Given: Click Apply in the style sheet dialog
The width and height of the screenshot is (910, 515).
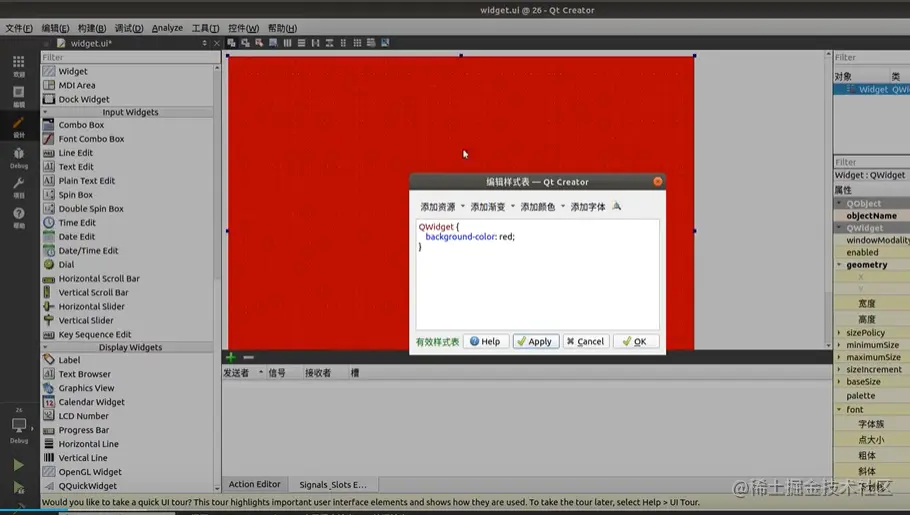Looking at the screenshot, I should [x=535, y=341].
